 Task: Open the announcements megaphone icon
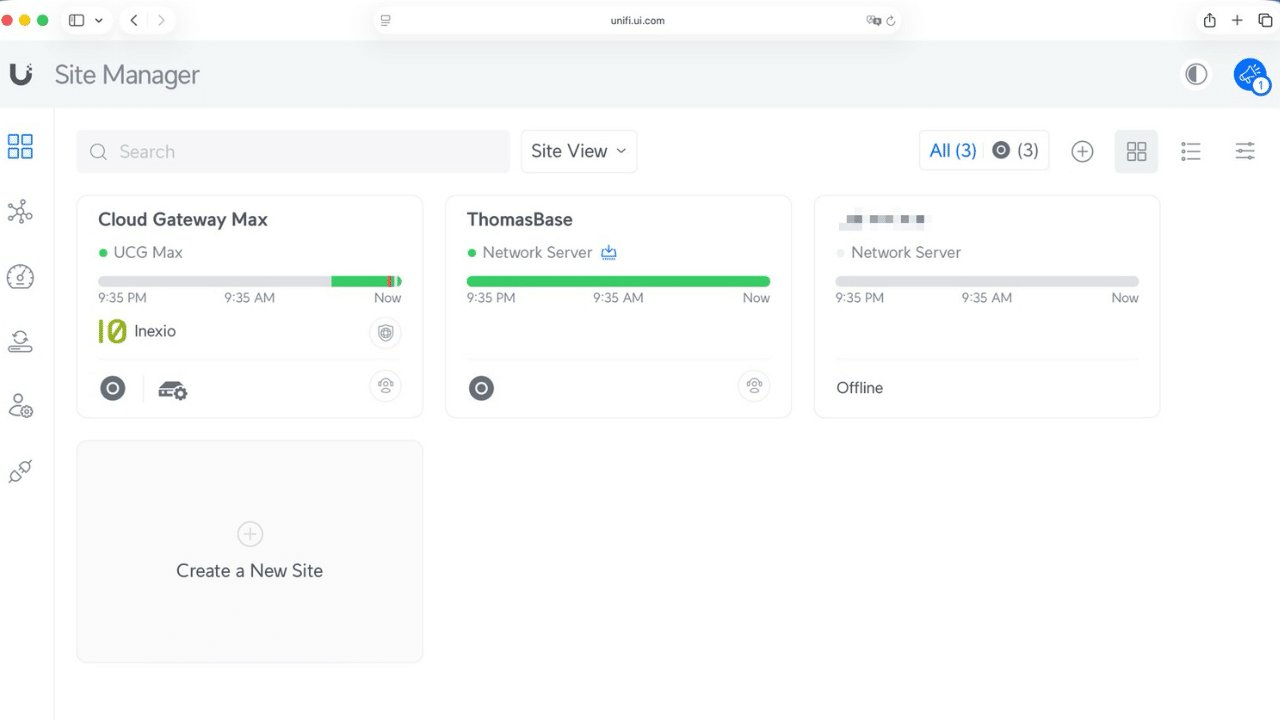[1250, 75]
